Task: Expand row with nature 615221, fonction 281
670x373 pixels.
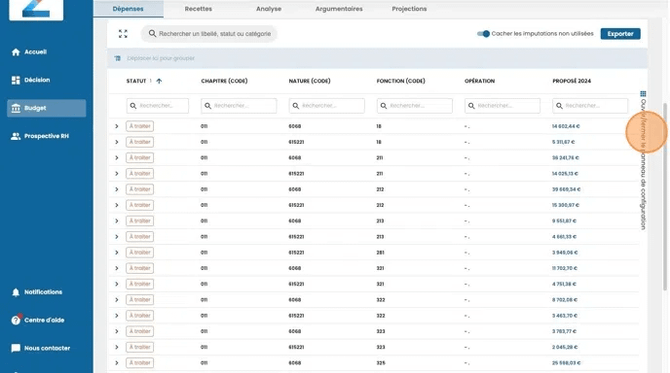Action: click(x=116, y=253)
